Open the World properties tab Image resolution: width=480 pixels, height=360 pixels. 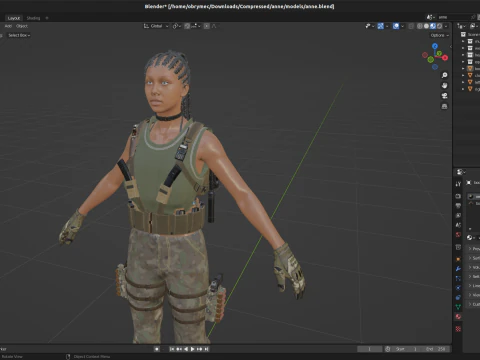[x=458, y=235]
